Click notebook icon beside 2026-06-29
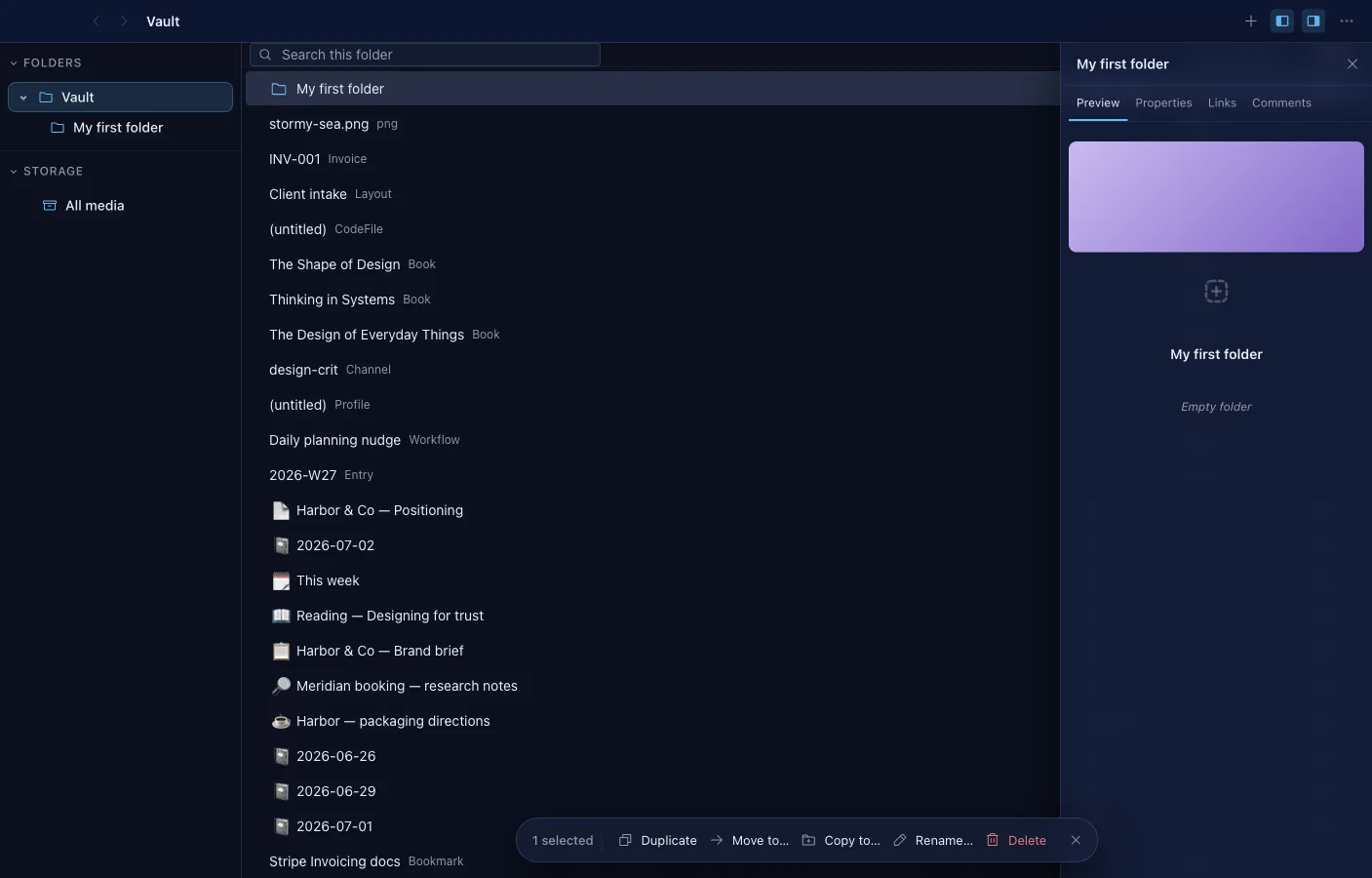The image size is (1372, 878). (281, 791)
